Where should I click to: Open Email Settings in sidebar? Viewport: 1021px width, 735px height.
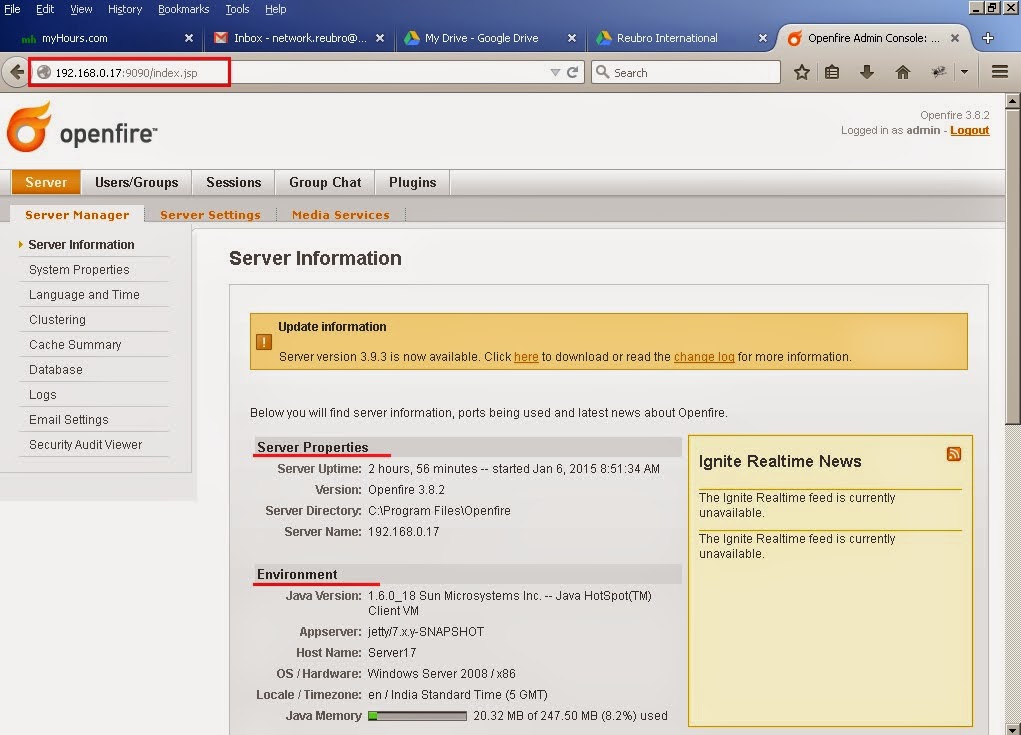point(69,420)
